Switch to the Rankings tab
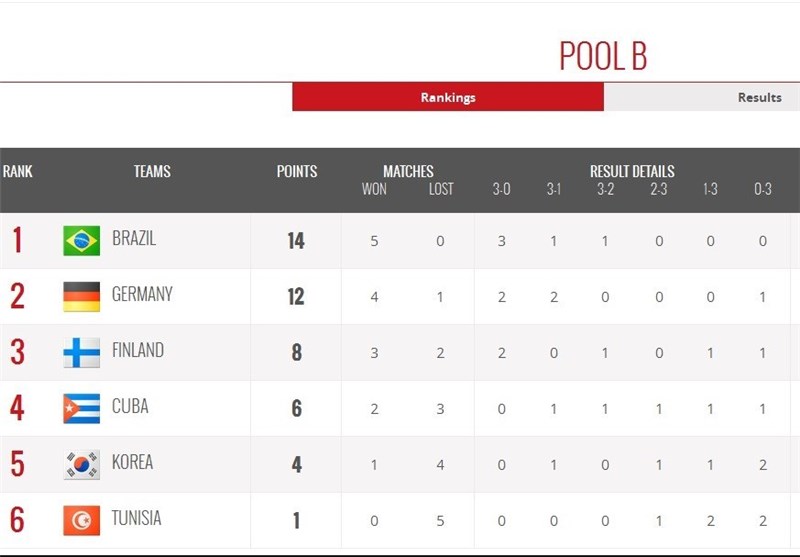This screenshot has height=557, width=800. pos(448,97)
